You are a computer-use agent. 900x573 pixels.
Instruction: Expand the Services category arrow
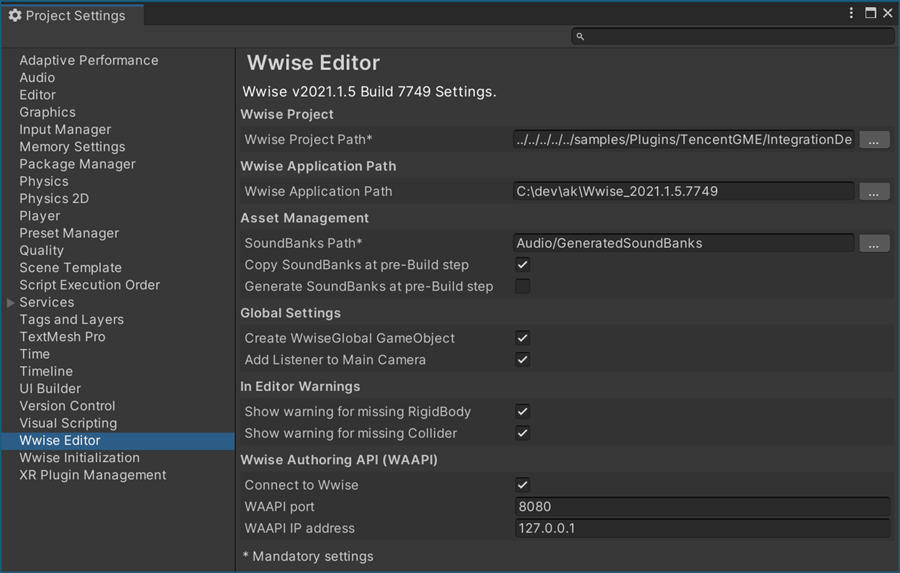coord(11,302)
